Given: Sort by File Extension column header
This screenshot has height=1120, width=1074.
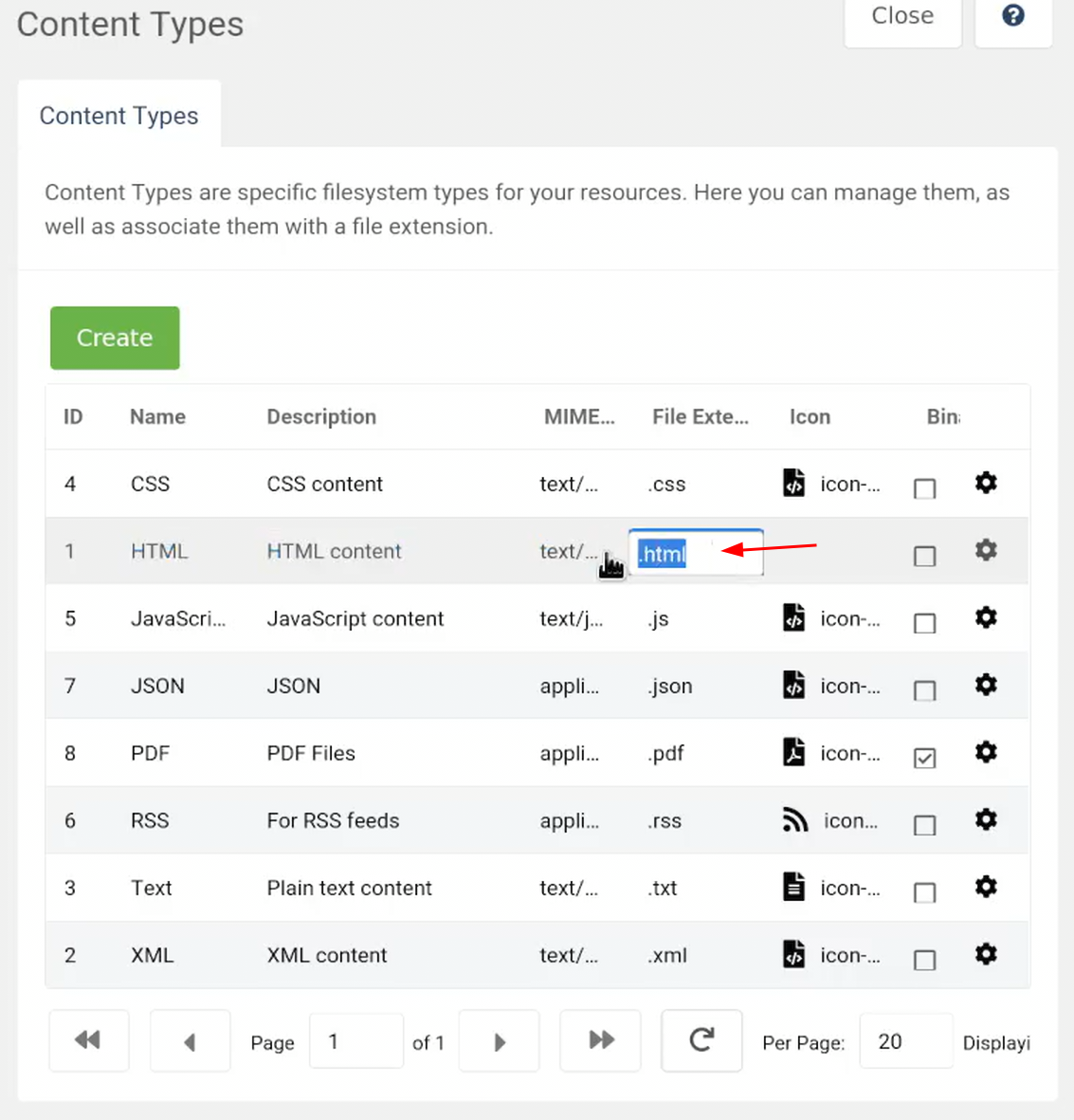Looking at the screenshot, I should click(700, 416).
